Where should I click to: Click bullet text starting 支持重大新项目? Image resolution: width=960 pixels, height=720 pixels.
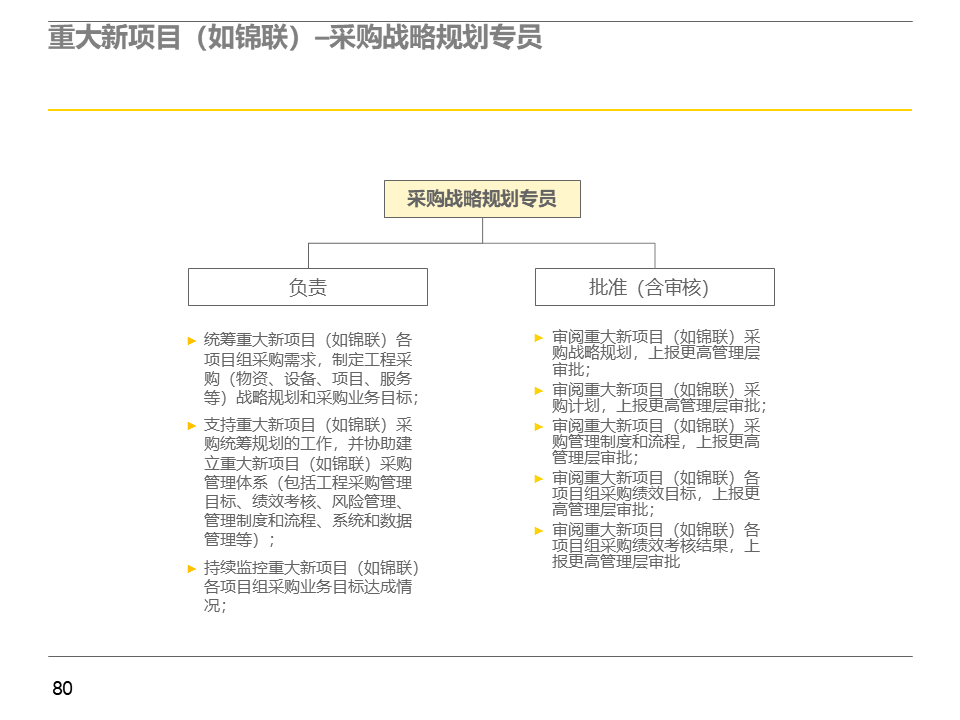point(309,482)
